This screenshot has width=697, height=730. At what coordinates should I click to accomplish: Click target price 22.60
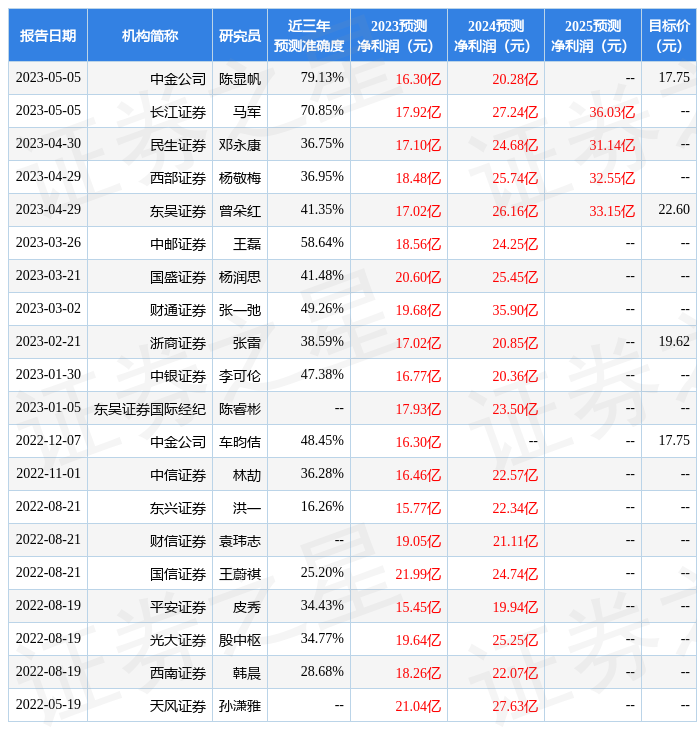[x=674, y=210]
